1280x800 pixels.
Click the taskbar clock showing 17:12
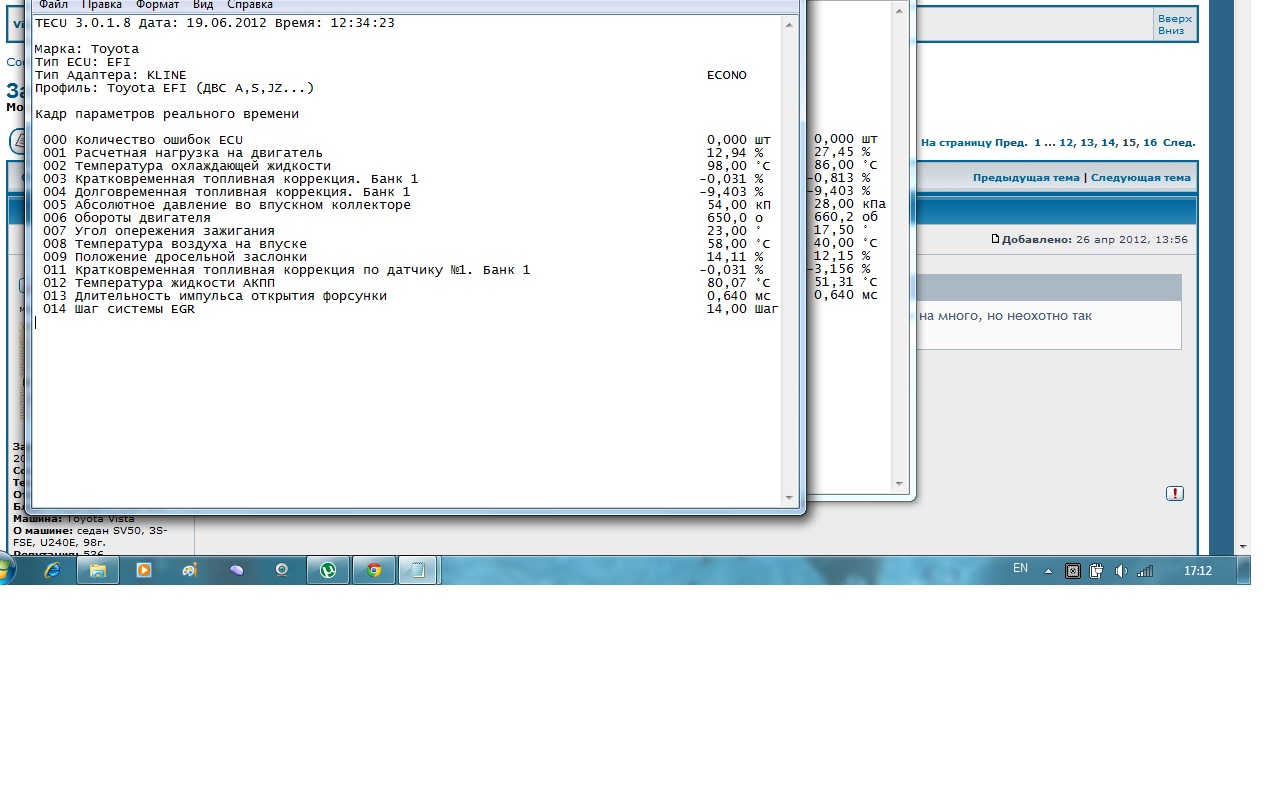1197,571
